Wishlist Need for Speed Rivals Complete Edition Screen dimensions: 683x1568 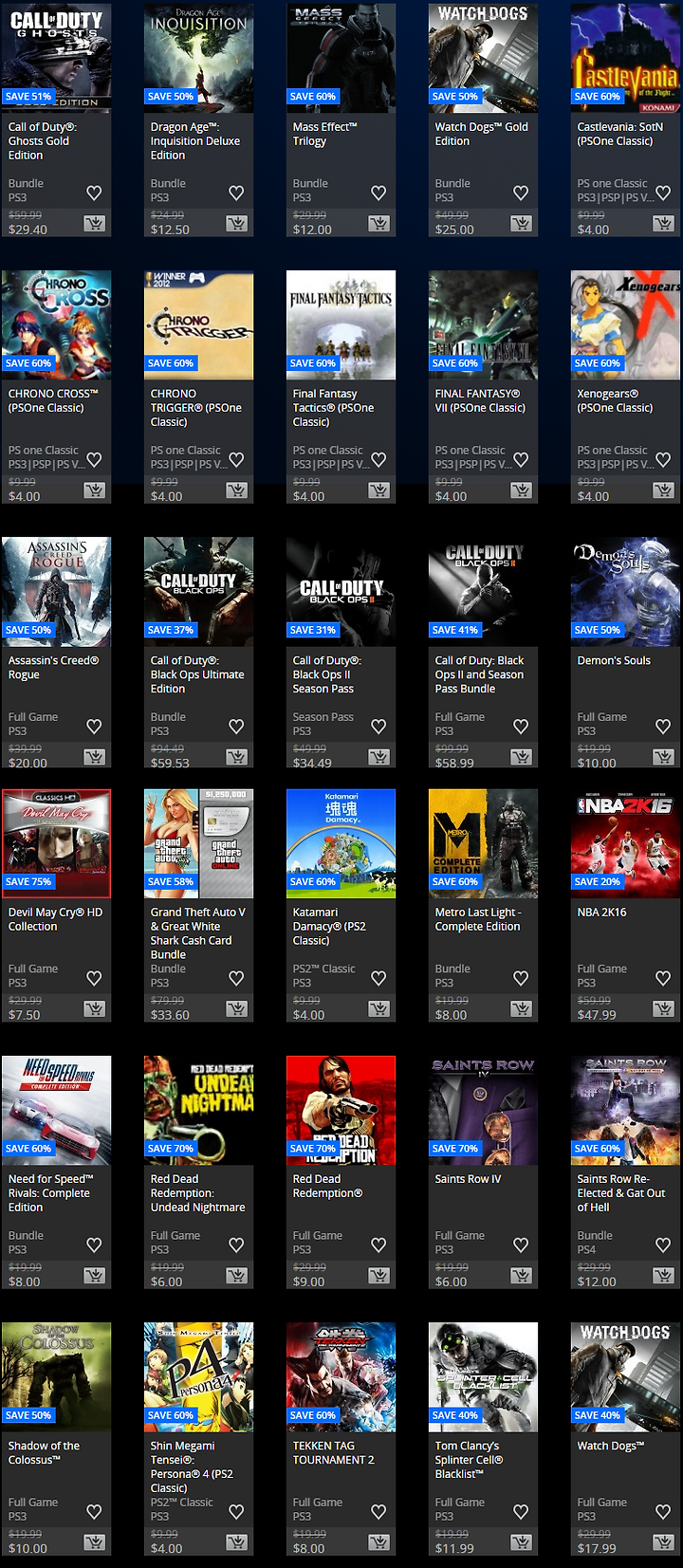94,1245
